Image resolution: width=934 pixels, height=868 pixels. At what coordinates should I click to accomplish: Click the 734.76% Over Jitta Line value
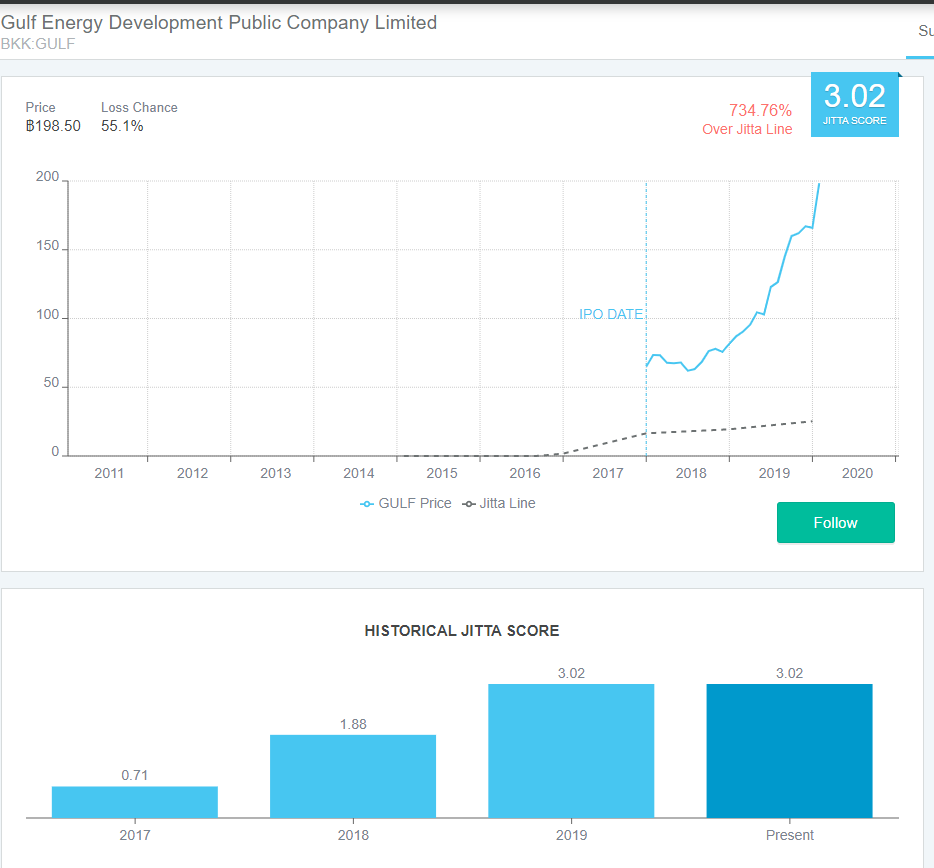(760, 110)
